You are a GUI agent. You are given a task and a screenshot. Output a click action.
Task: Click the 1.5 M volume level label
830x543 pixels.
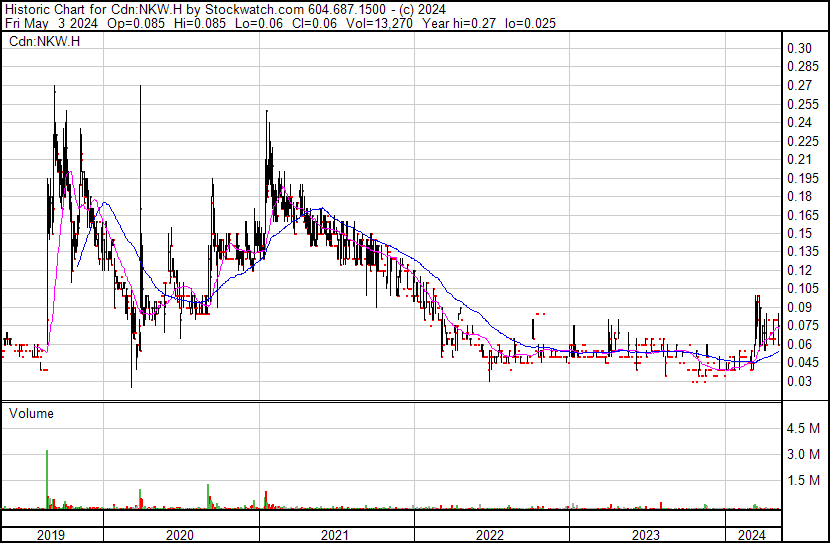tap(804, 480)
